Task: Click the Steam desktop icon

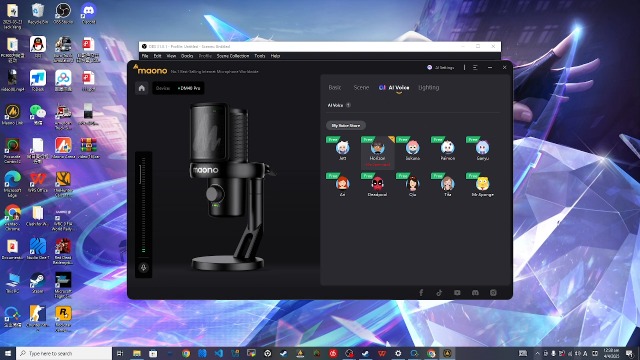Action: 38,282
